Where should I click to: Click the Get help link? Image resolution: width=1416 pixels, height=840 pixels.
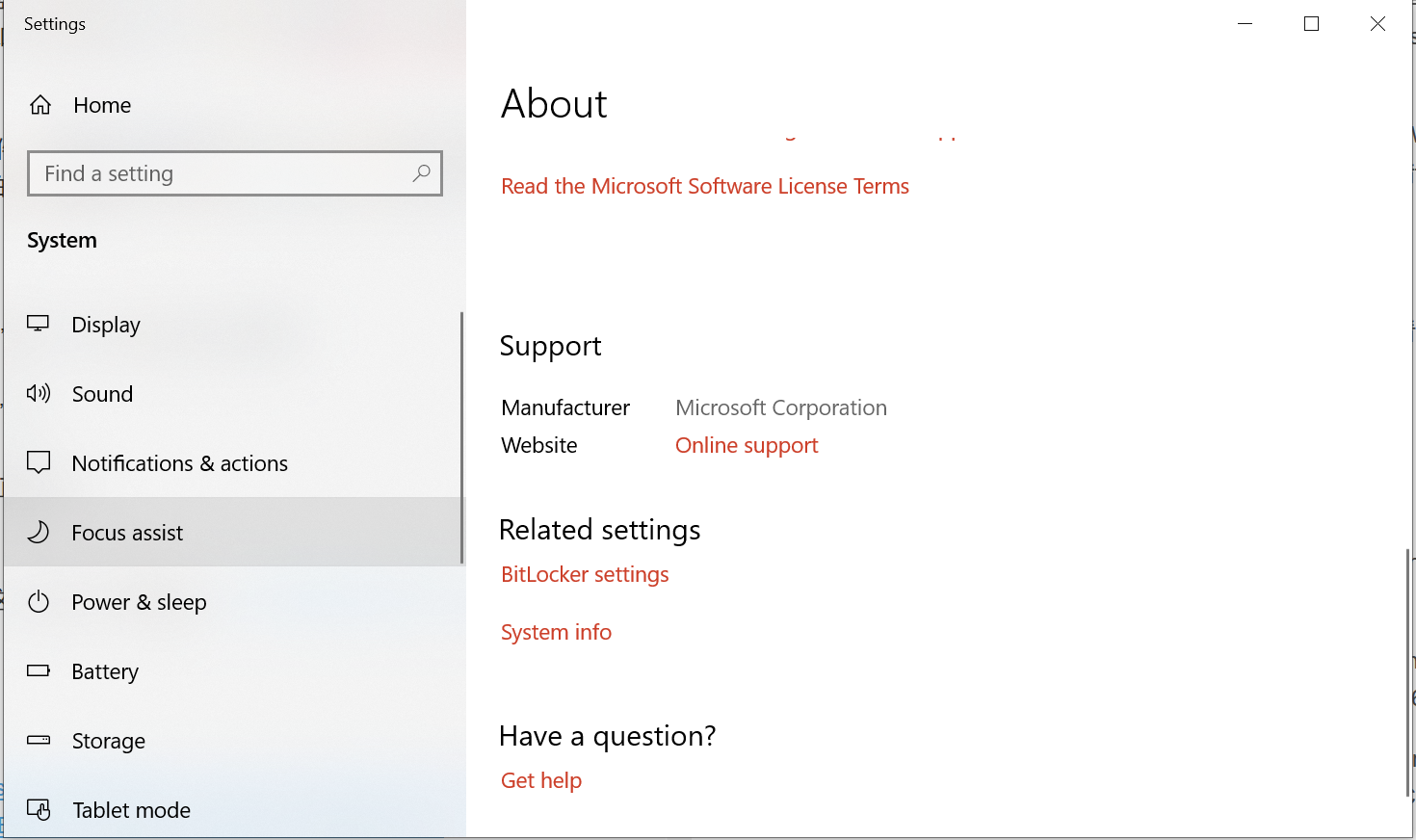point(541,780)
